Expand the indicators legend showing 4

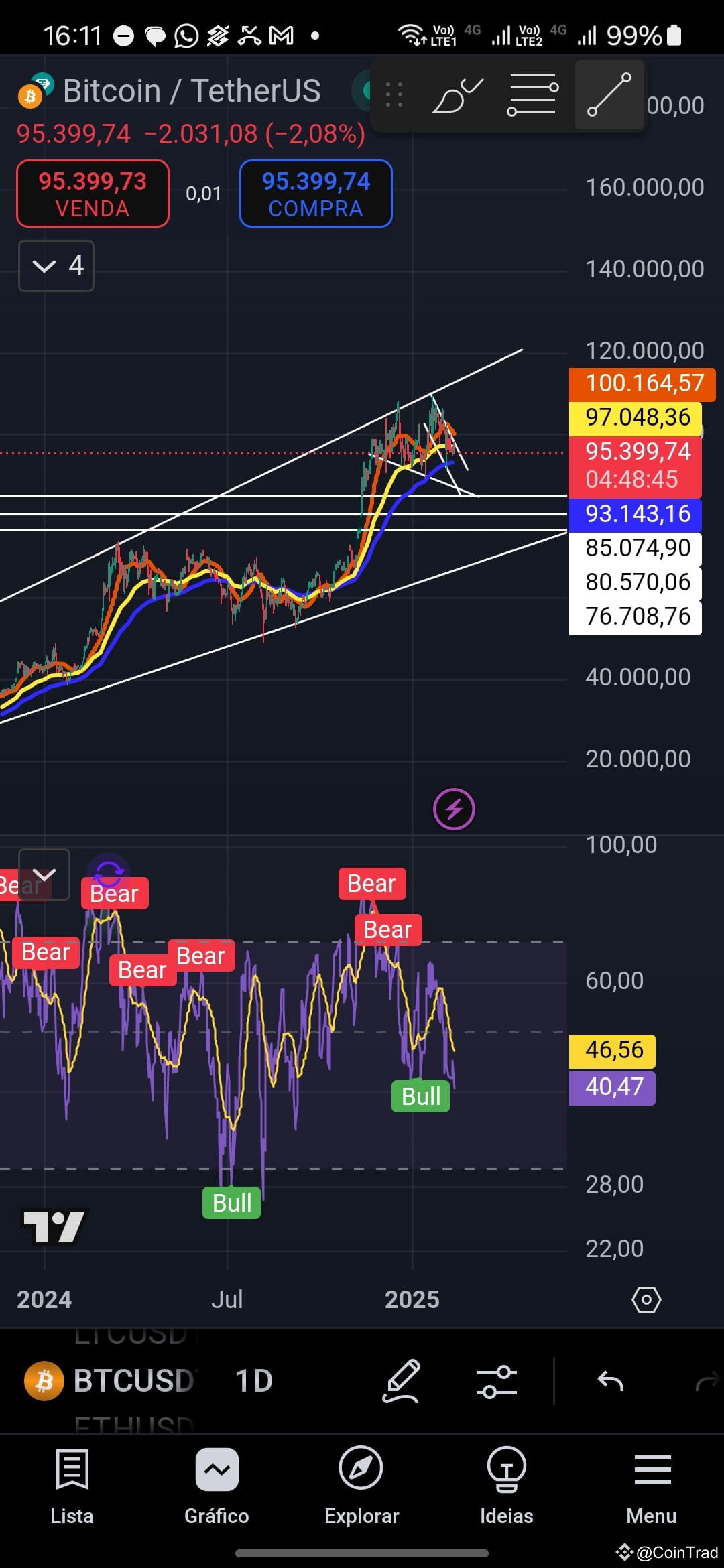[x=56, y=266]
